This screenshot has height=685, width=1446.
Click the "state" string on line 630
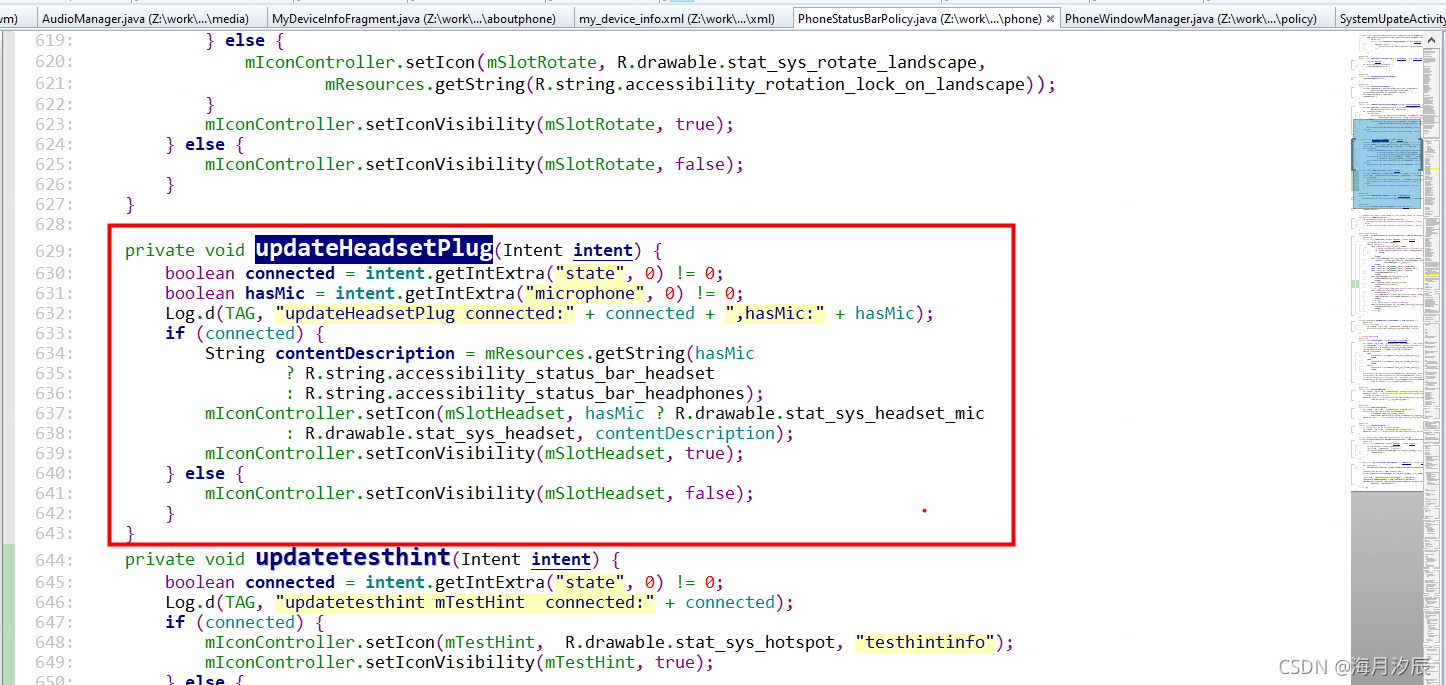[x=590, y=273]
